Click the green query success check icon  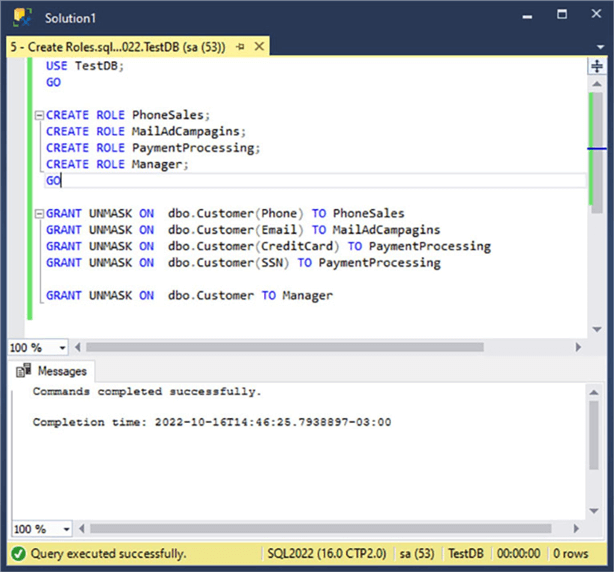pos(18,554)
